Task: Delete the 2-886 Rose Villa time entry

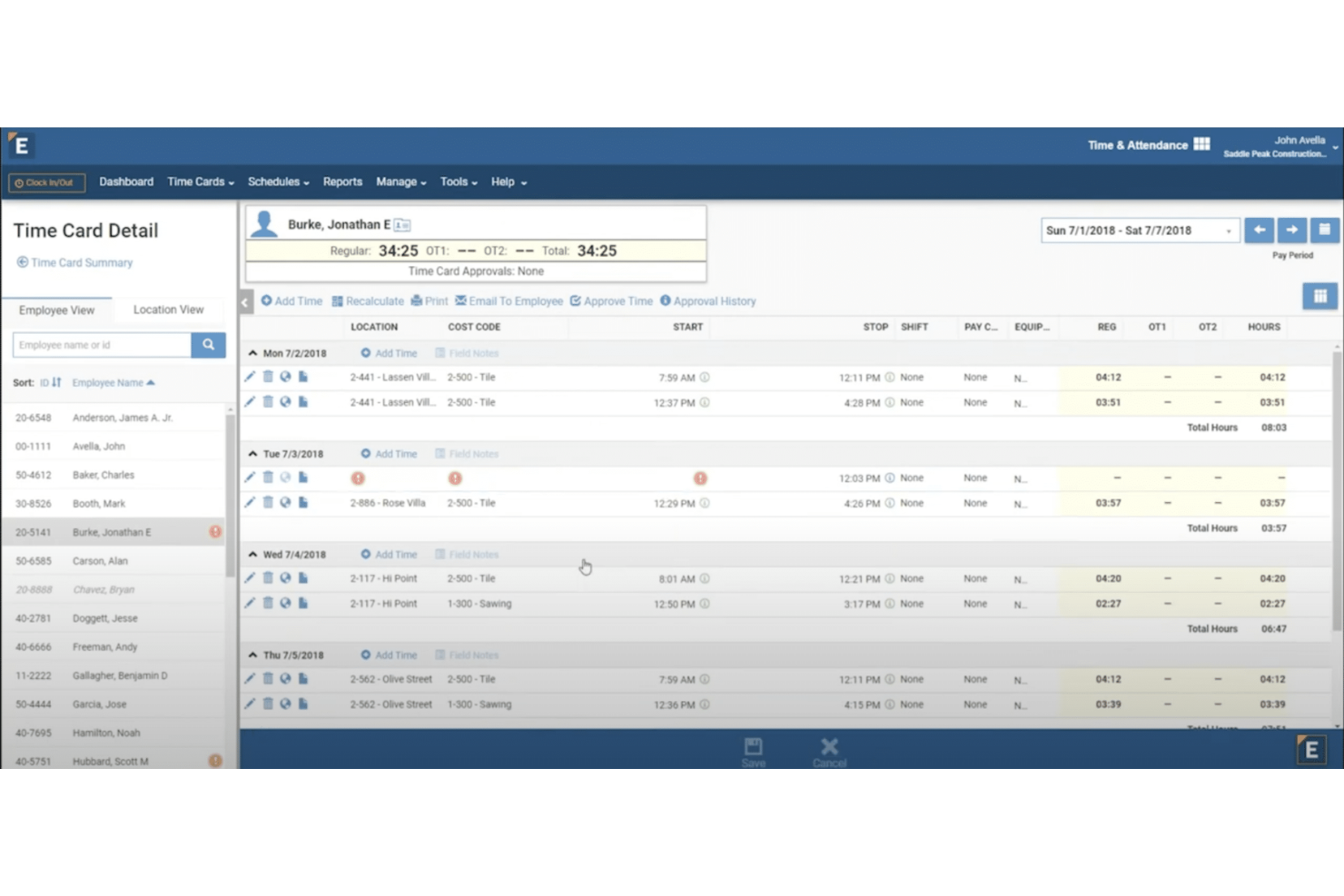Action: pyautogui.click(x=268, y=502)
